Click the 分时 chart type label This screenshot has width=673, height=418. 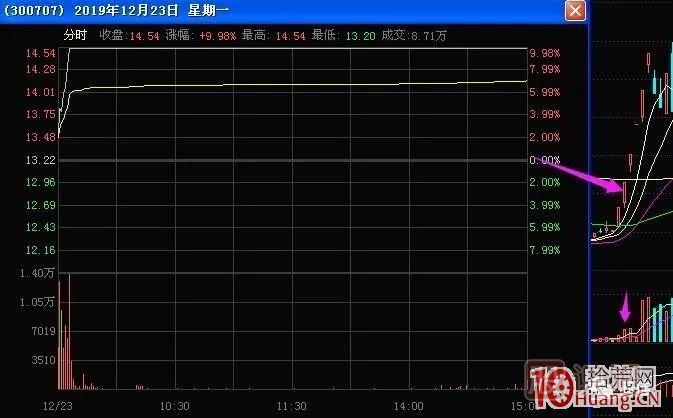(x=75, y=34)
